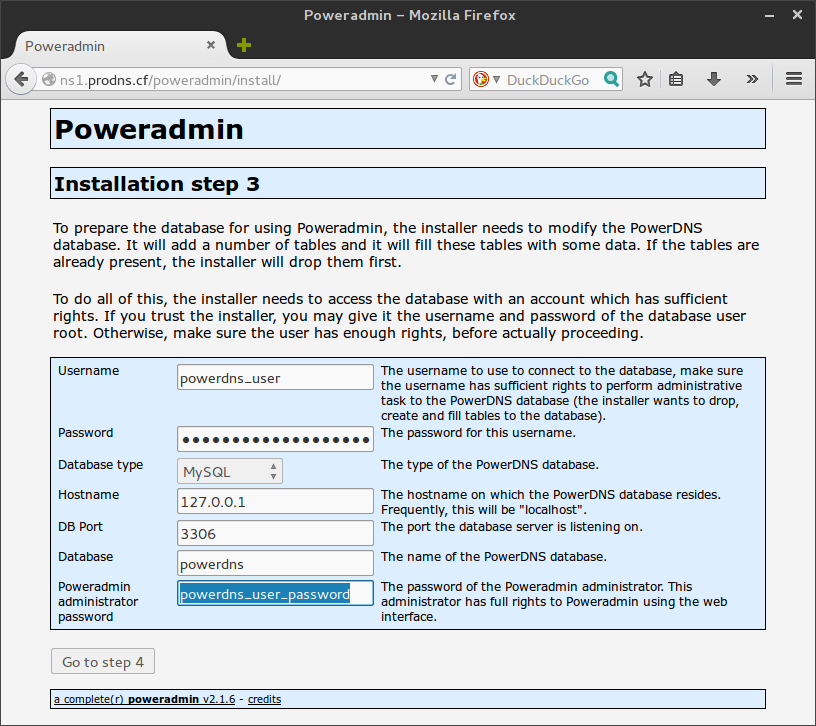Click the DB Port field
This screenshot has width=816, height=726.
(x=275, y=533)
